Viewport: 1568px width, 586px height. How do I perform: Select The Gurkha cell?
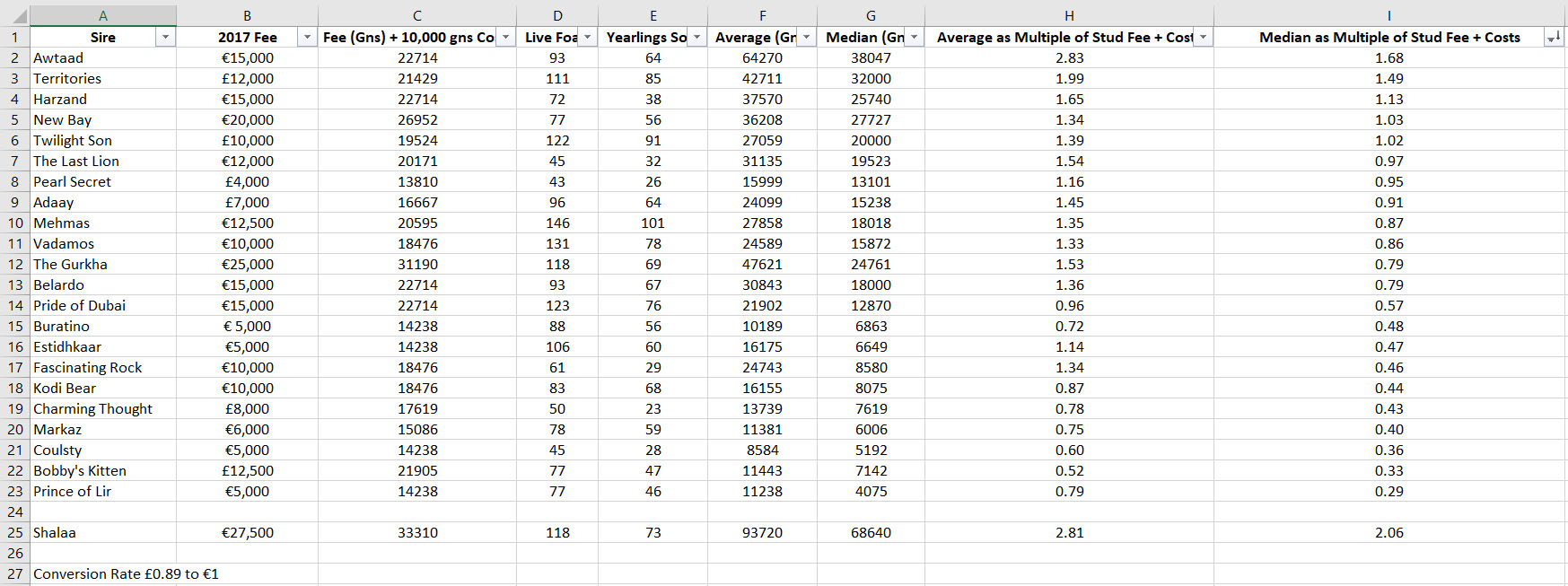tap(103, 264)
